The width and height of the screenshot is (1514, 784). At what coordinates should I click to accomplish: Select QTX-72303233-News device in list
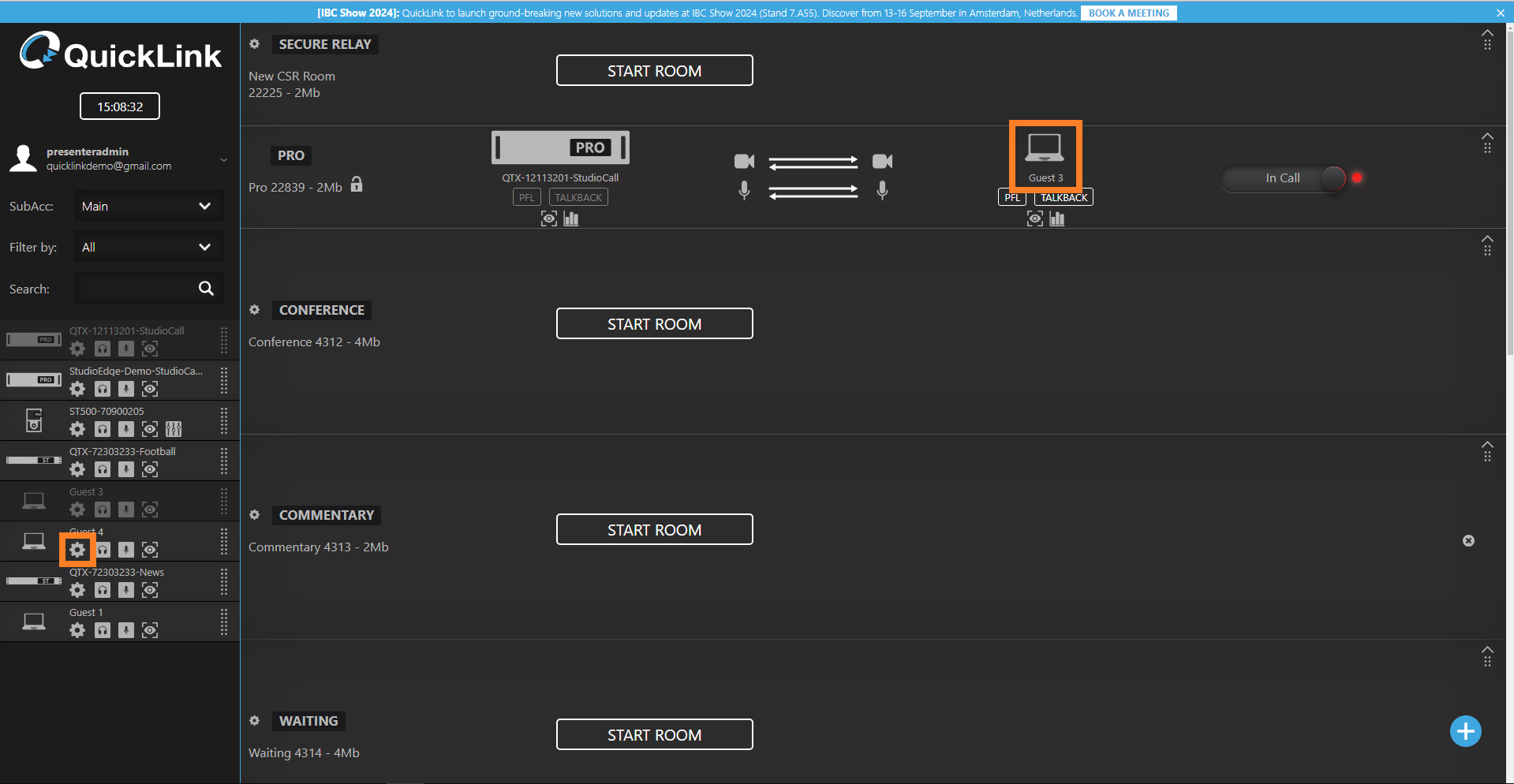117,573
